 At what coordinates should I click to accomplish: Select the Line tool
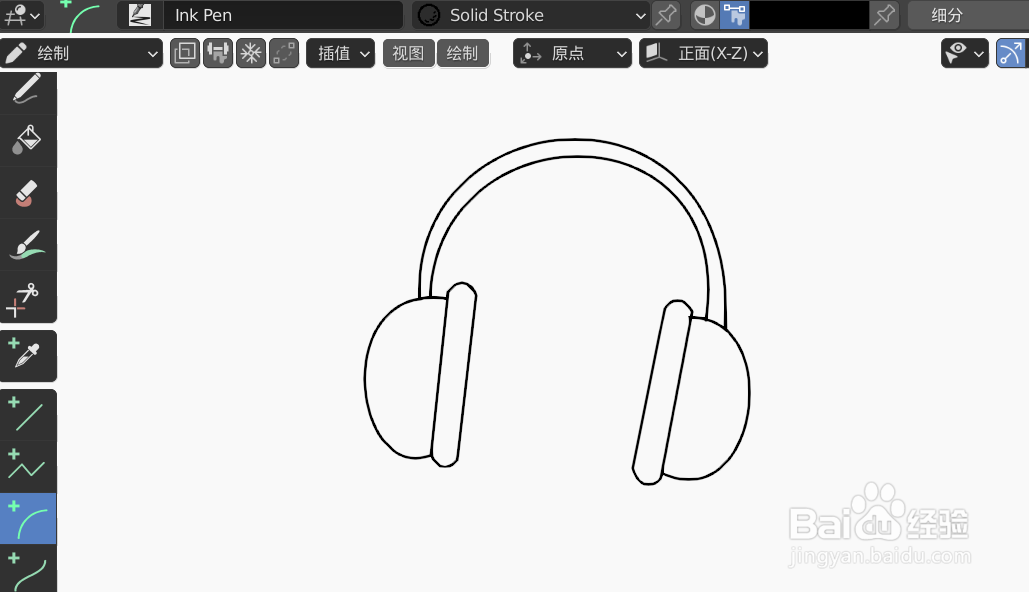(x=28, y=414)
